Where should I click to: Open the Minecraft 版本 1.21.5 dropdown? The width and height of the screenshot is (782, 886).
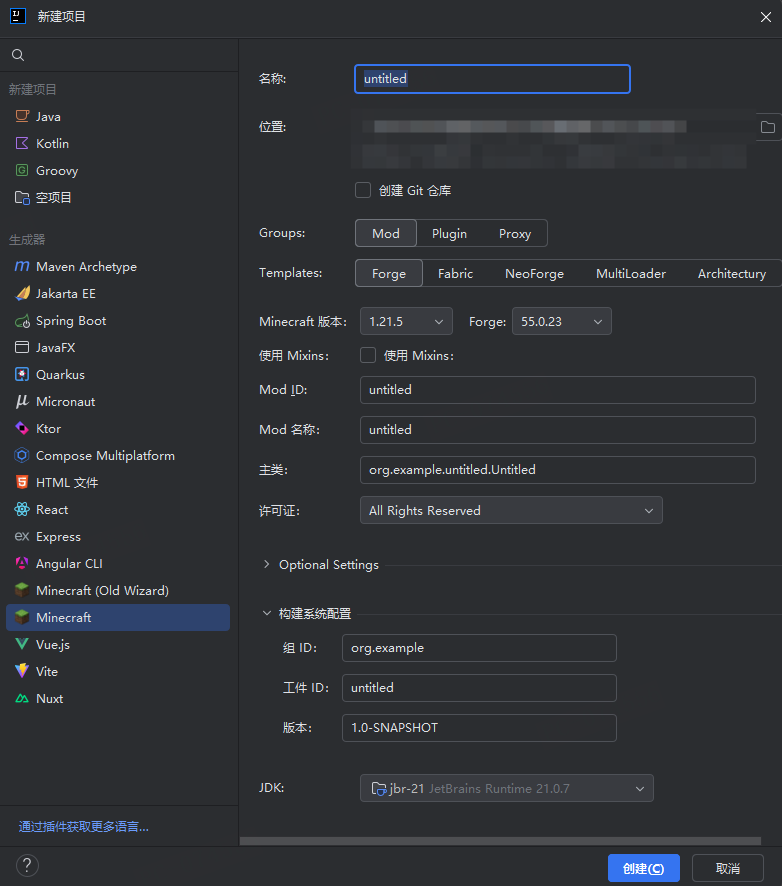click(x=406, y=322)
